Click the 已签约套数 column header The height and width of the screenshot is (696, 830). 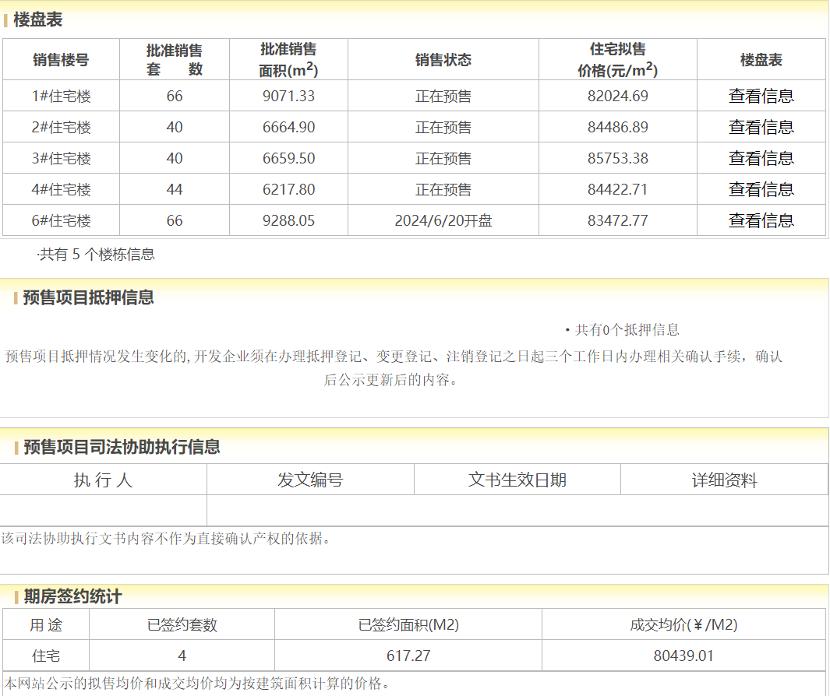[x=182, y=625]
